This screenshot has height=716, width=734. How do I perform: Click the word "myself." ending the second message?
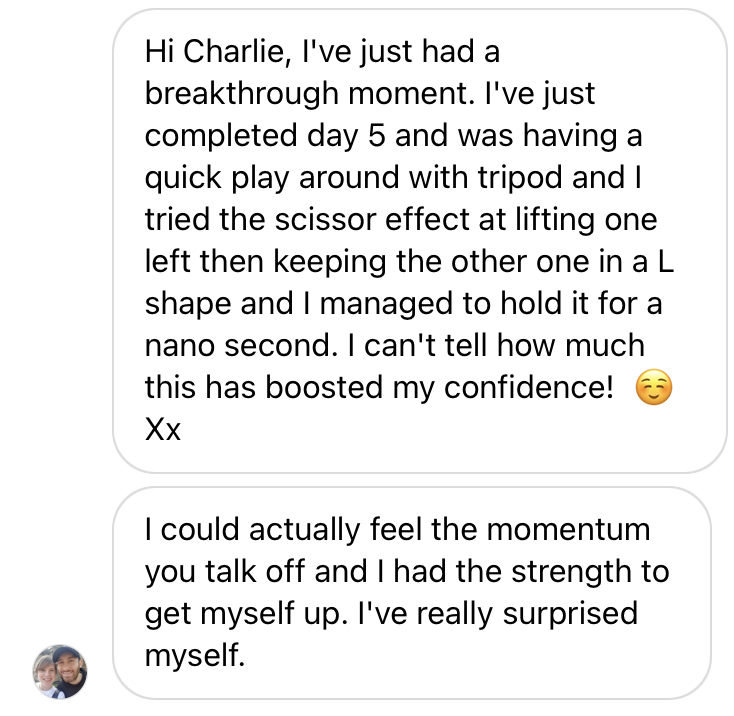pyautogui.click(x=194, y=656)
